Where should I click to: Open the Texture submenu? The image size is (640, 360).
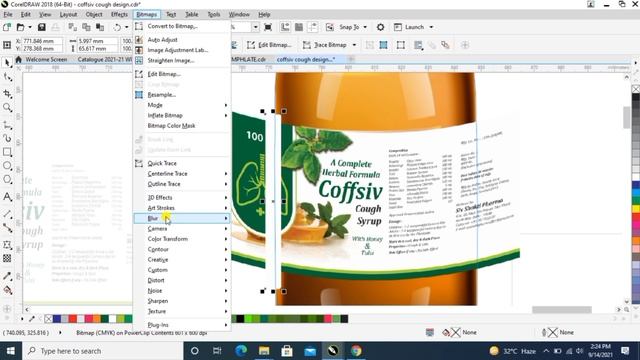[x=182, y=311]
